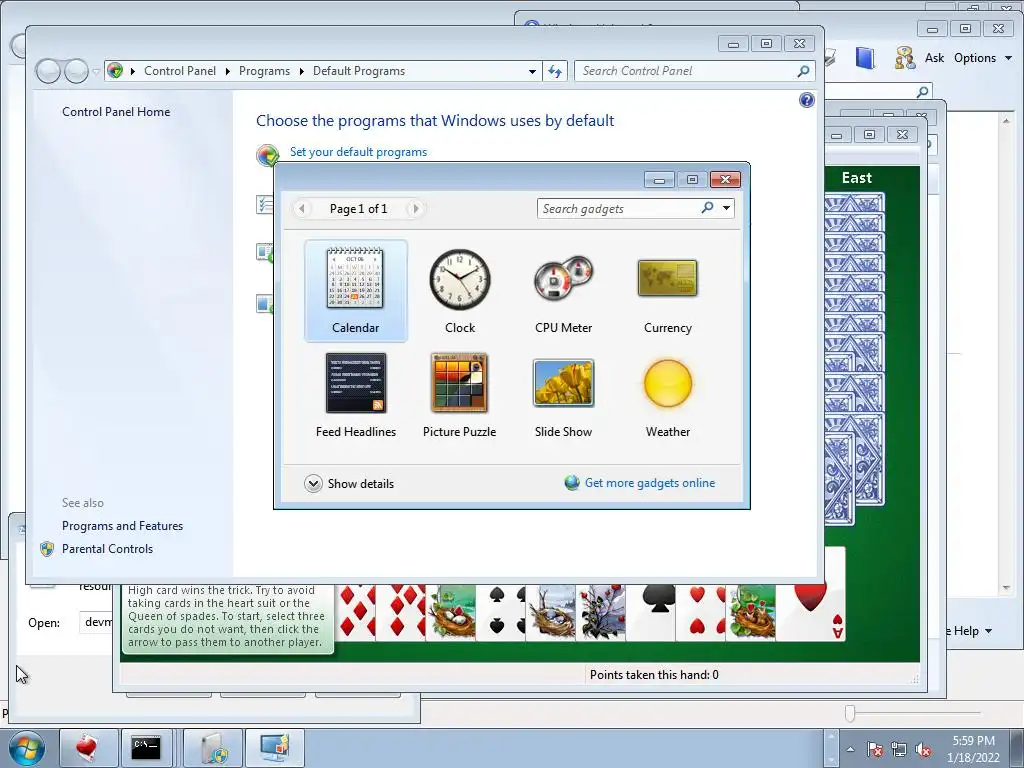This screenshot has width=1024, height=768.
Task: Click the Action Center flag tray icon
Action: (x=875, y=749)
